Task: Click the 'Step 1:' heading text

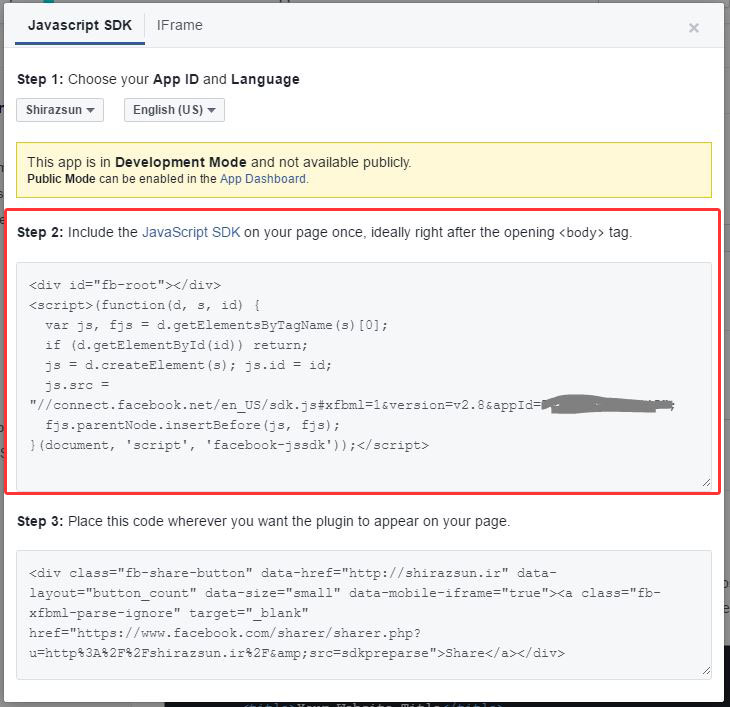Action: (x=40, y=79)
